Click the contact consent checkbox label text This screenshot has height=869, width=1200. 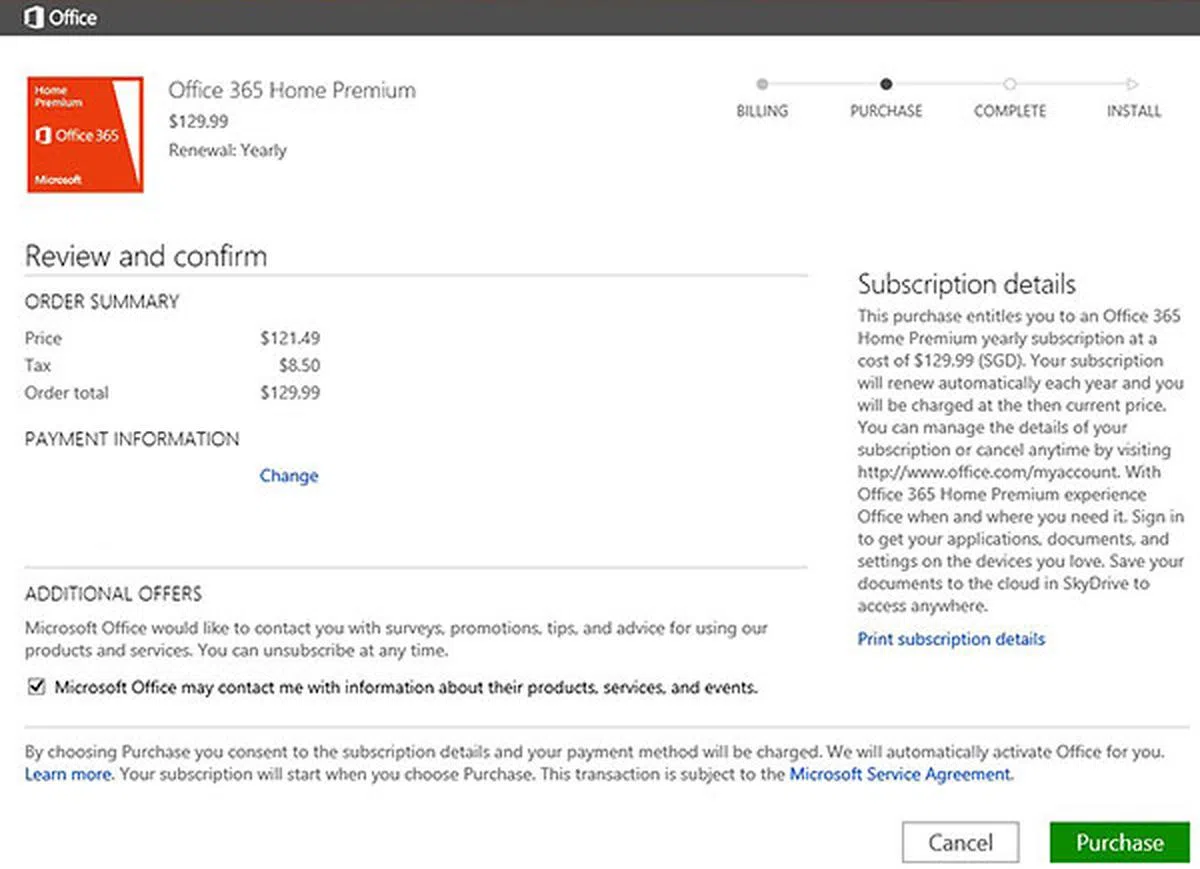click(406, 687)
